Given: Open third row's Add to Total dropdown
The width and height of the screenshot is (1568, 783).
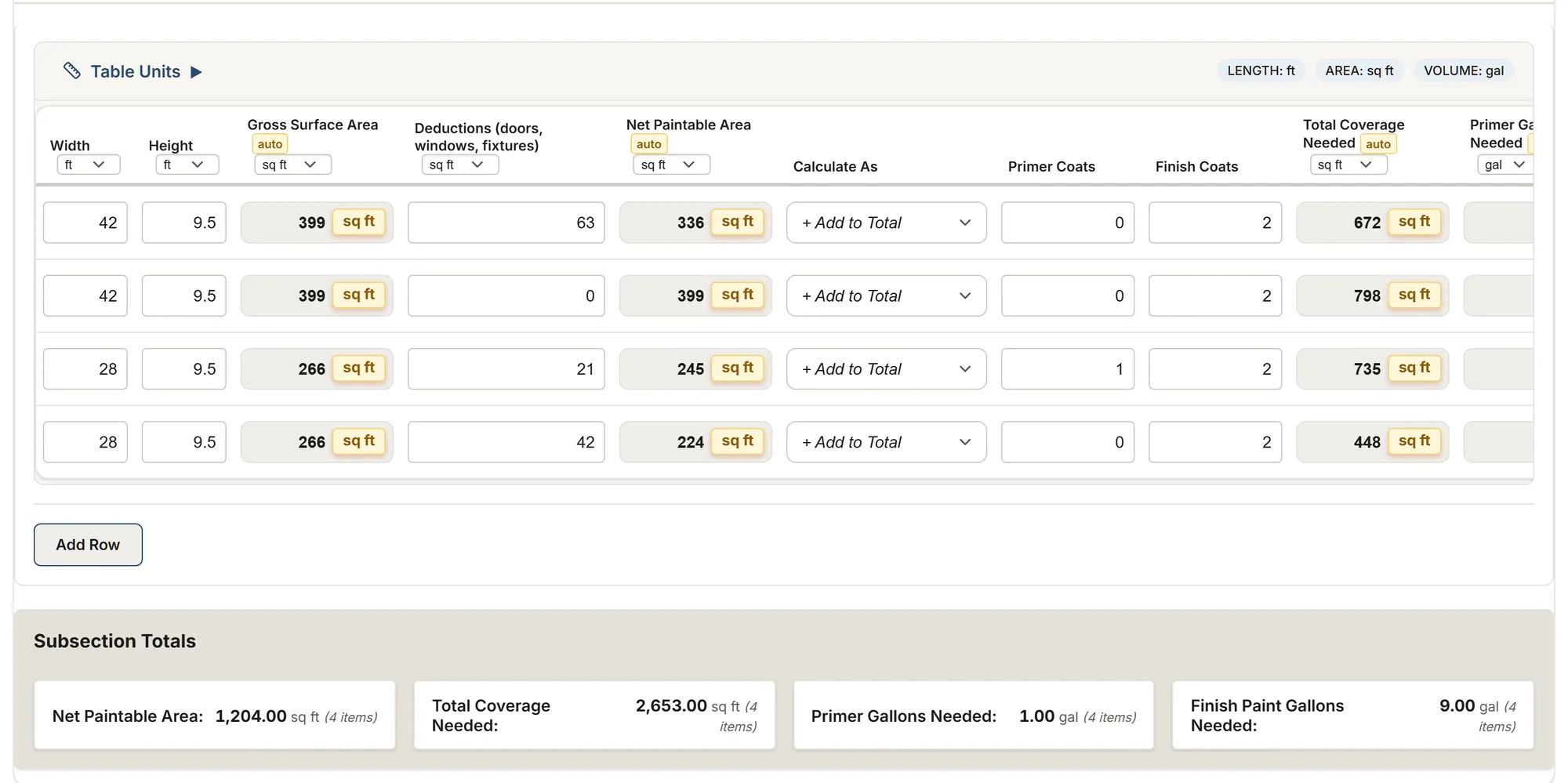Looking at the screenshot, I should pos(887,369).
